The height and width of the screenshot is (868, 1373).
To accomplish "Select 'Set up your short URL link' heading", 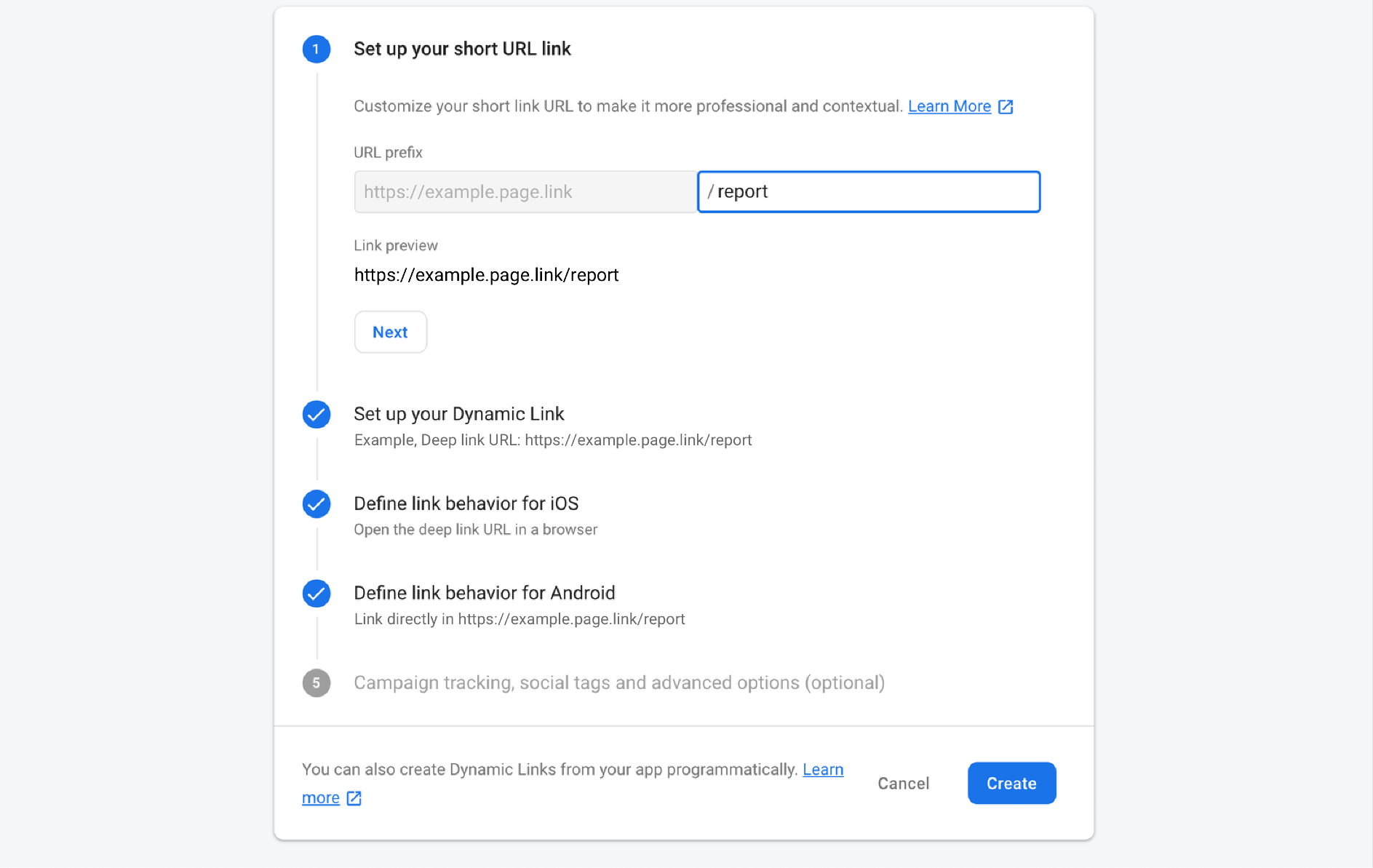I will coord(462,49).
